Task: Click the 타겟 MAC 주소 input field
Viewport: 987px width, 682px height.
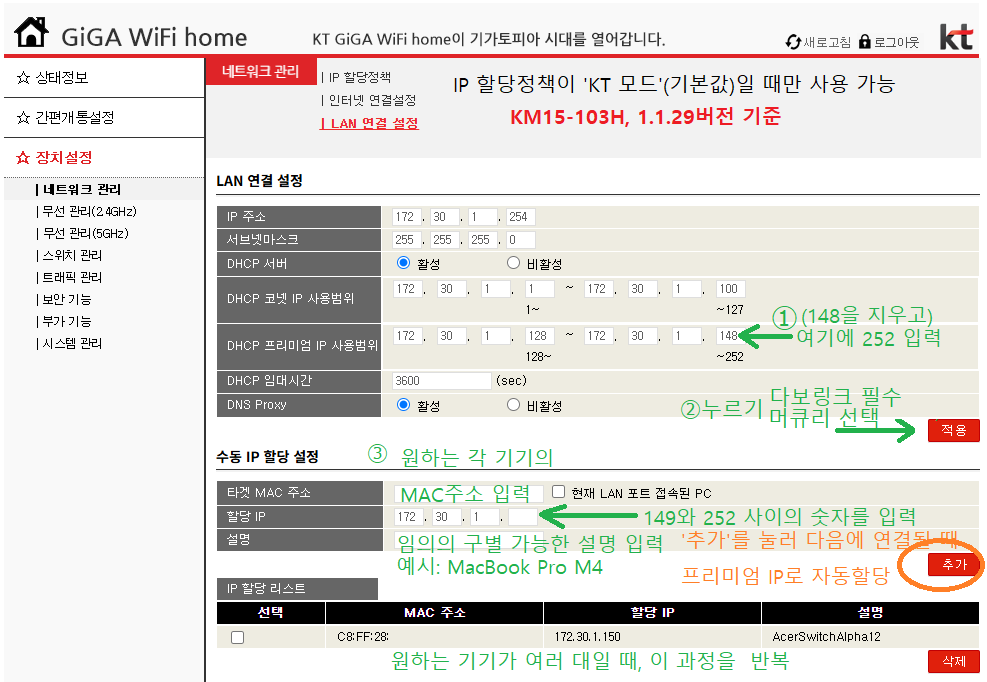Action: tap(468, 493)
